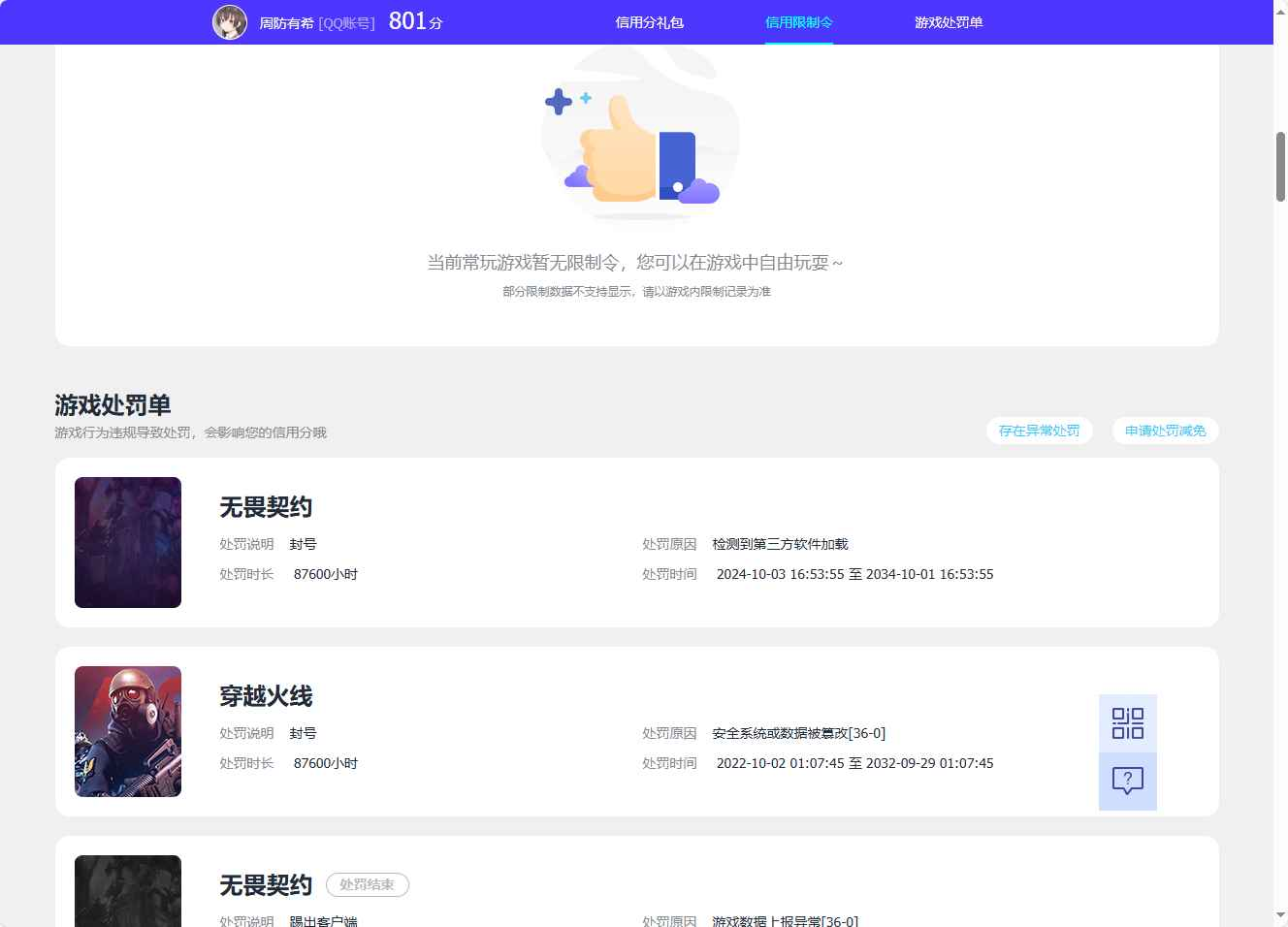1288x927 pixels.
Task: Click the username 周防有希 in header
Action: click(286, 23)
